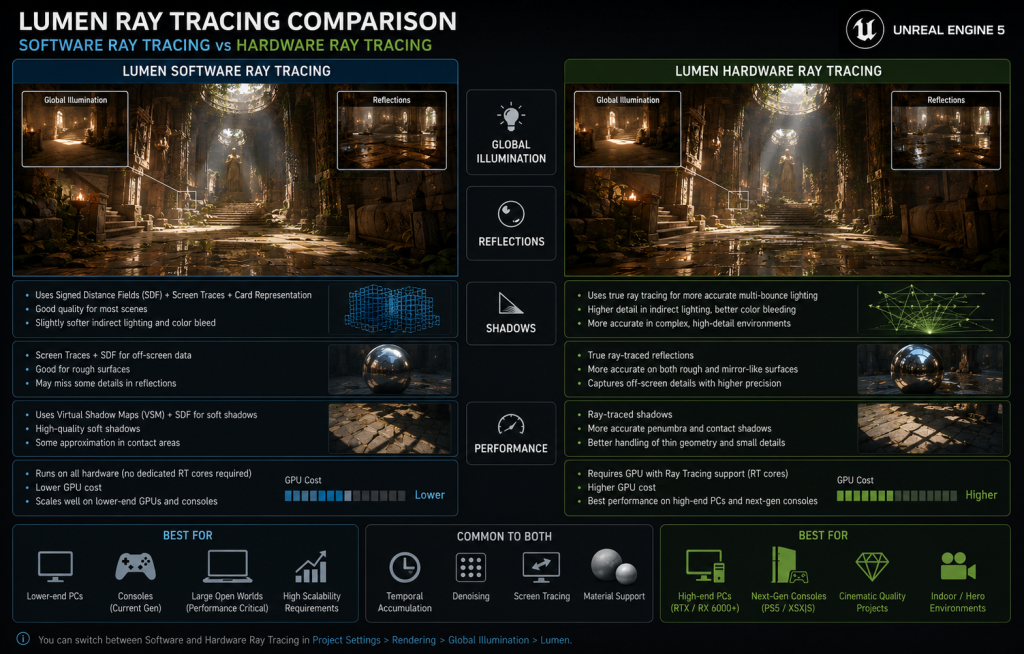Screen dimensions: 1024x654
Task: Click the green "Higher" GPU cost label
Action: click(x=981, y=495)
